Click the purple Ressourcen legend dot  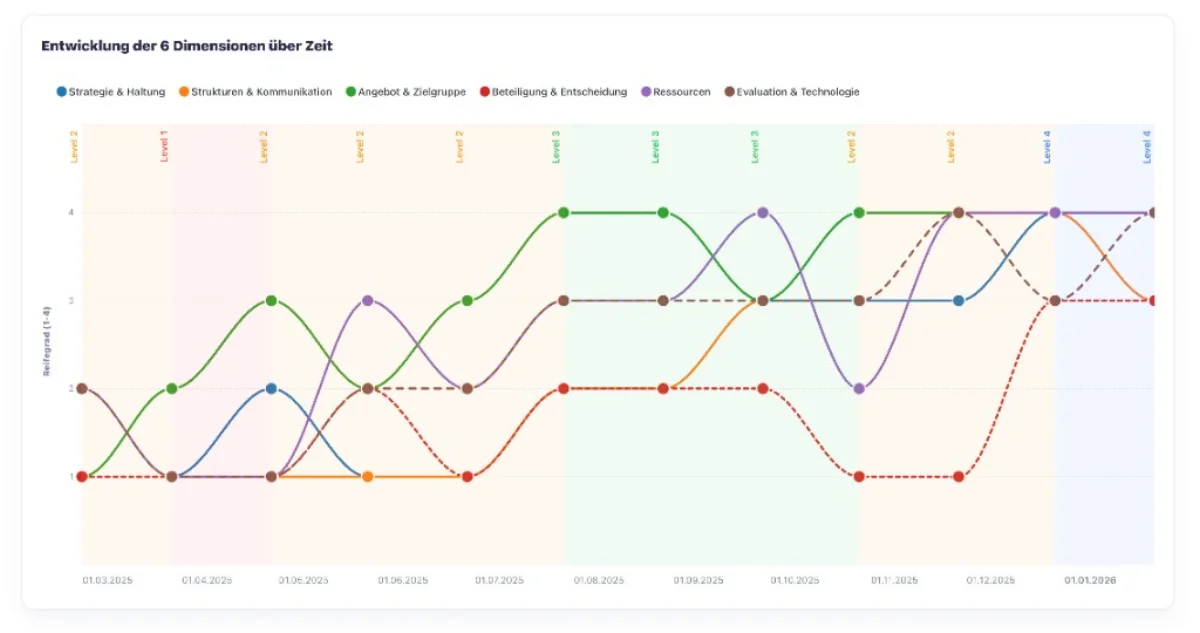click(646, 92)
